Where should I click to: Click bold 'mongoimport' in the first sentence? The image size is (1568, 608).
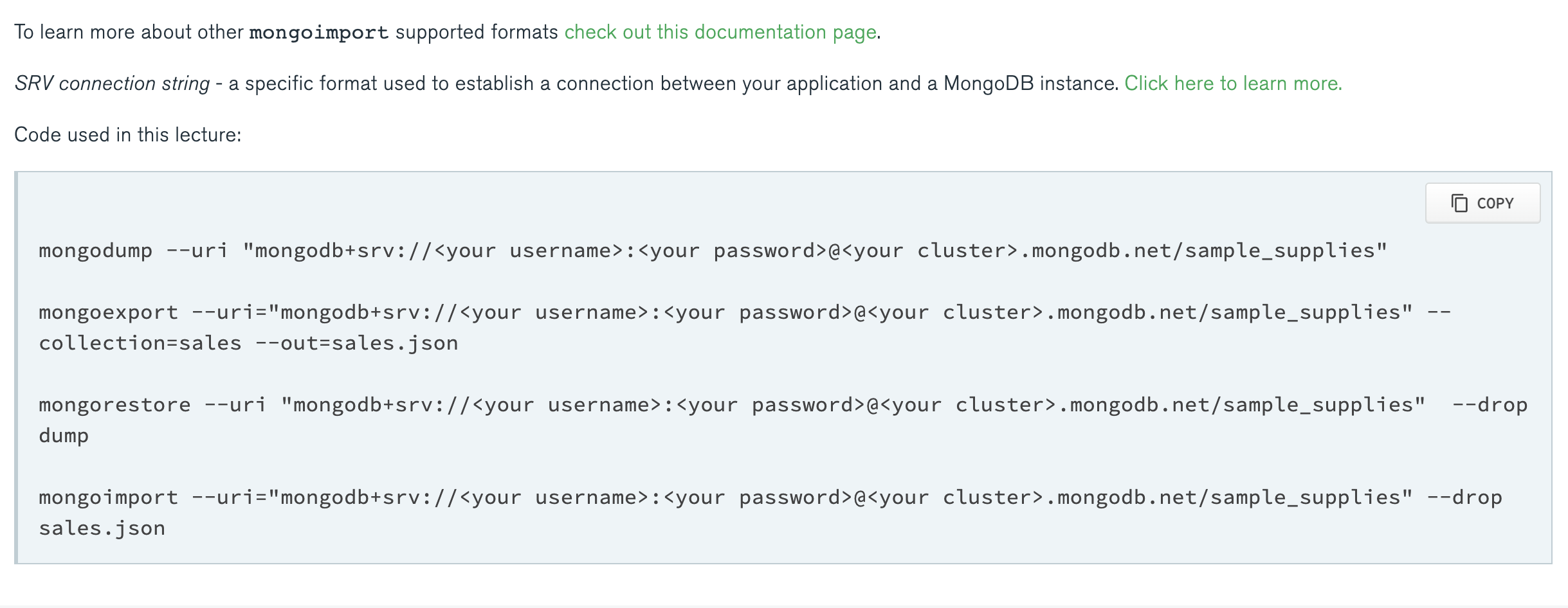[319, 32]
